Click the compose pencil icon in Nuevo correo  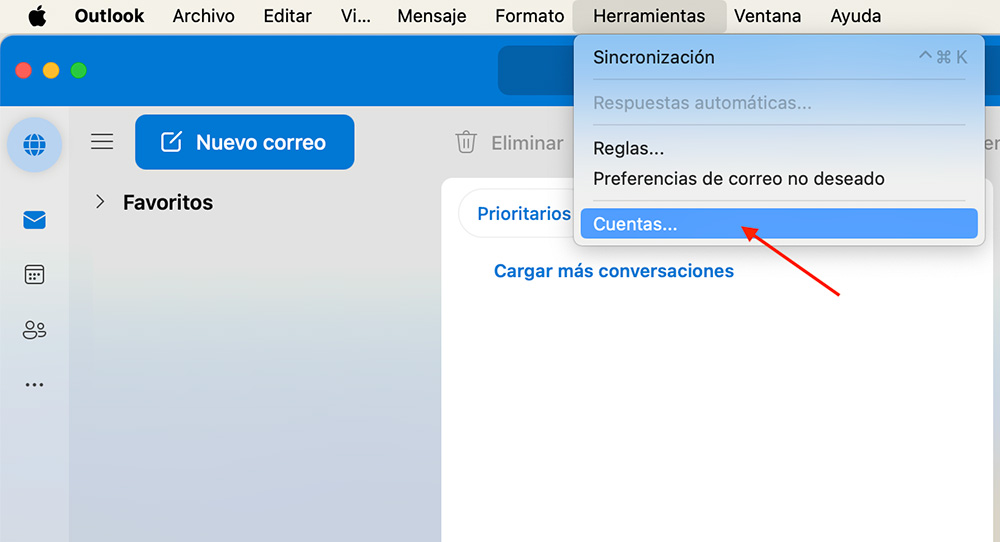172,142
